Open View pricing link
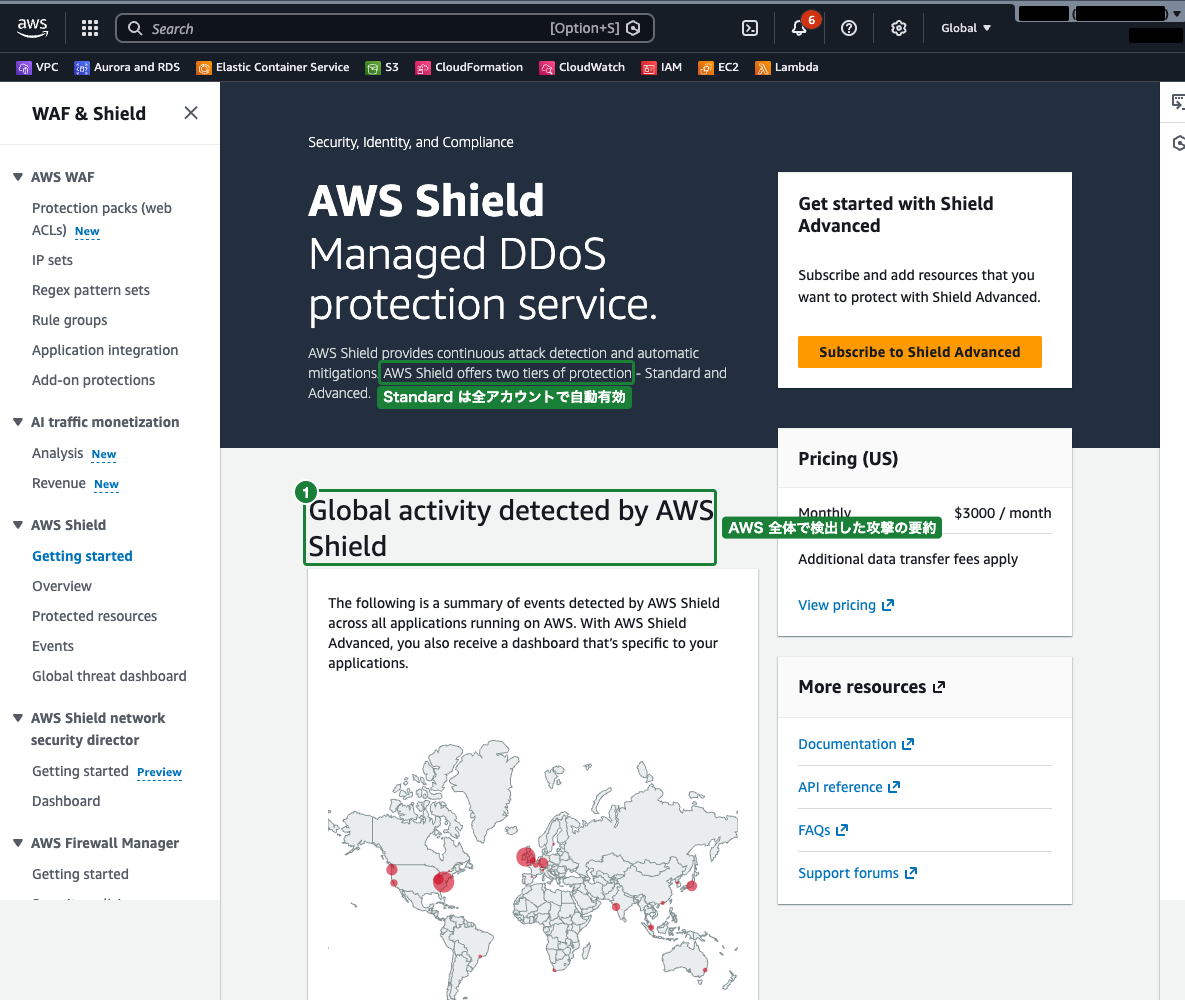Image resolution: width=1185 pixels, height=1000 pixels. point(846,605)
